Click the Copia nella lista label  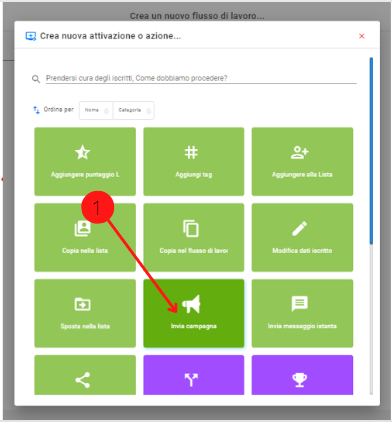(x=85, y=251)
